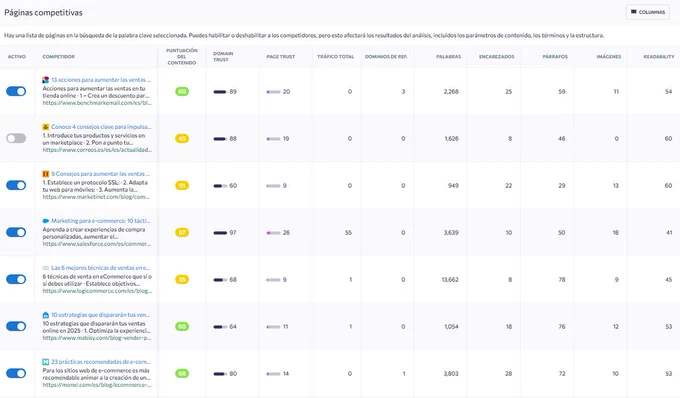Enable the correos.es competitor toggle
This screenshot has width=680, height=398.
pyautogui.click(x=16, y=138)
